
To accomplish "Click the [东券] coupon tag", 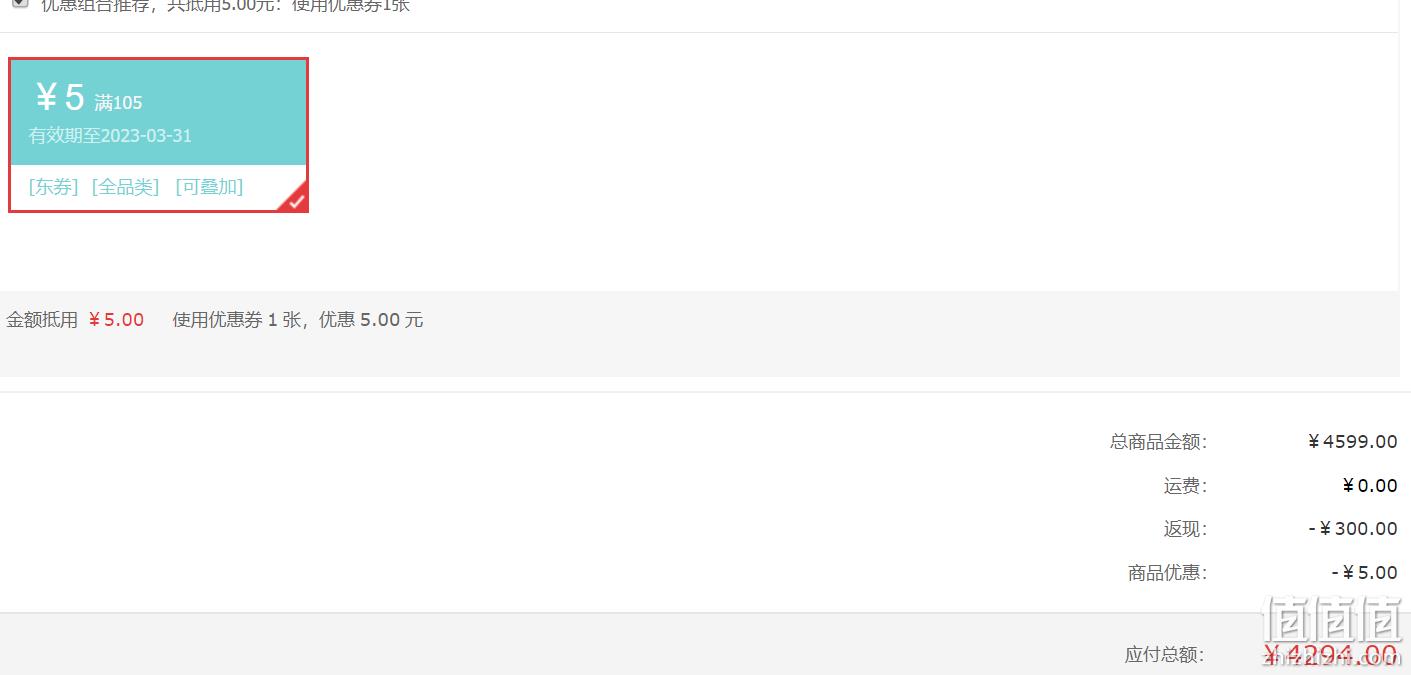I will pyautogui.click(x=54, y=187).
